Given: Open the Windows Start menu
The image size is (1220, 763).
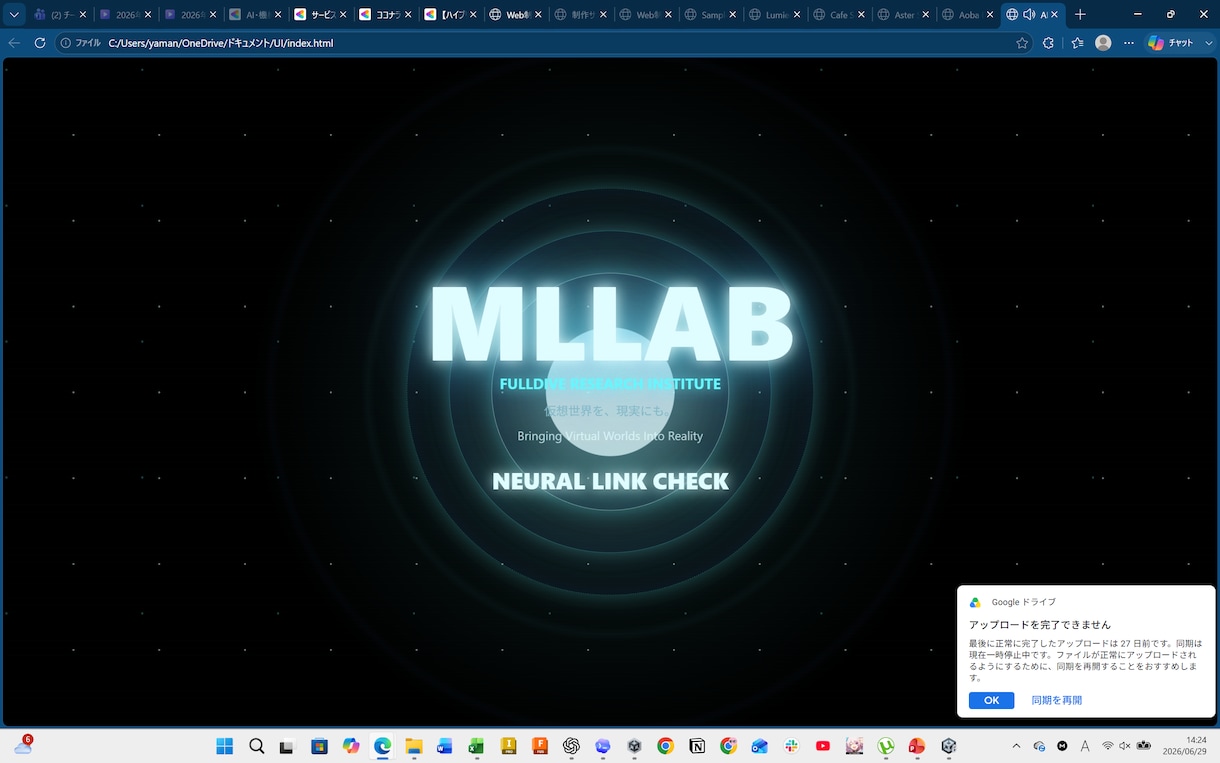Looking at the screenshot, I should pos(225,746).
